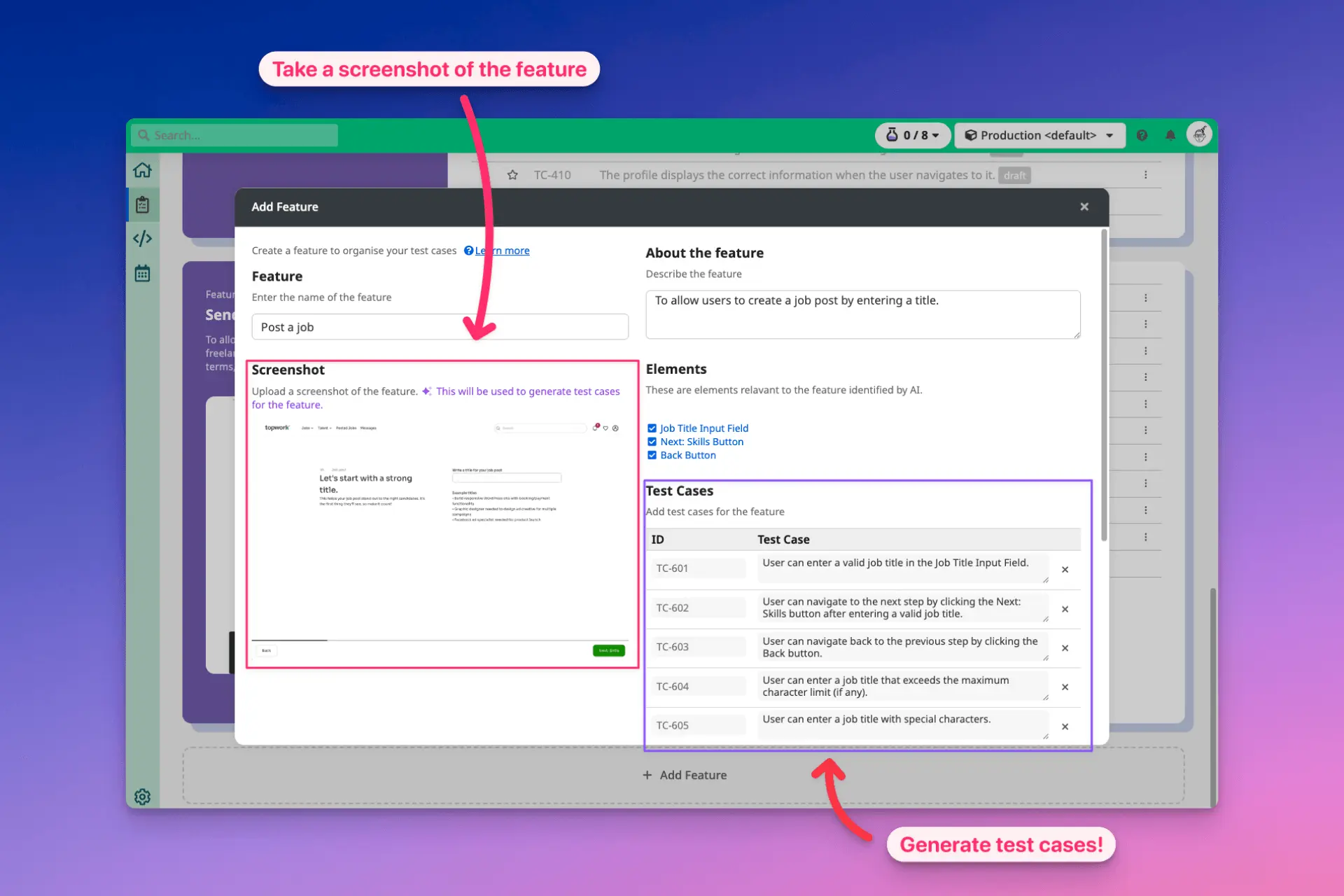
Task: Uncheck Job Title Input Field checkbox
Action: tap(652, 428)
